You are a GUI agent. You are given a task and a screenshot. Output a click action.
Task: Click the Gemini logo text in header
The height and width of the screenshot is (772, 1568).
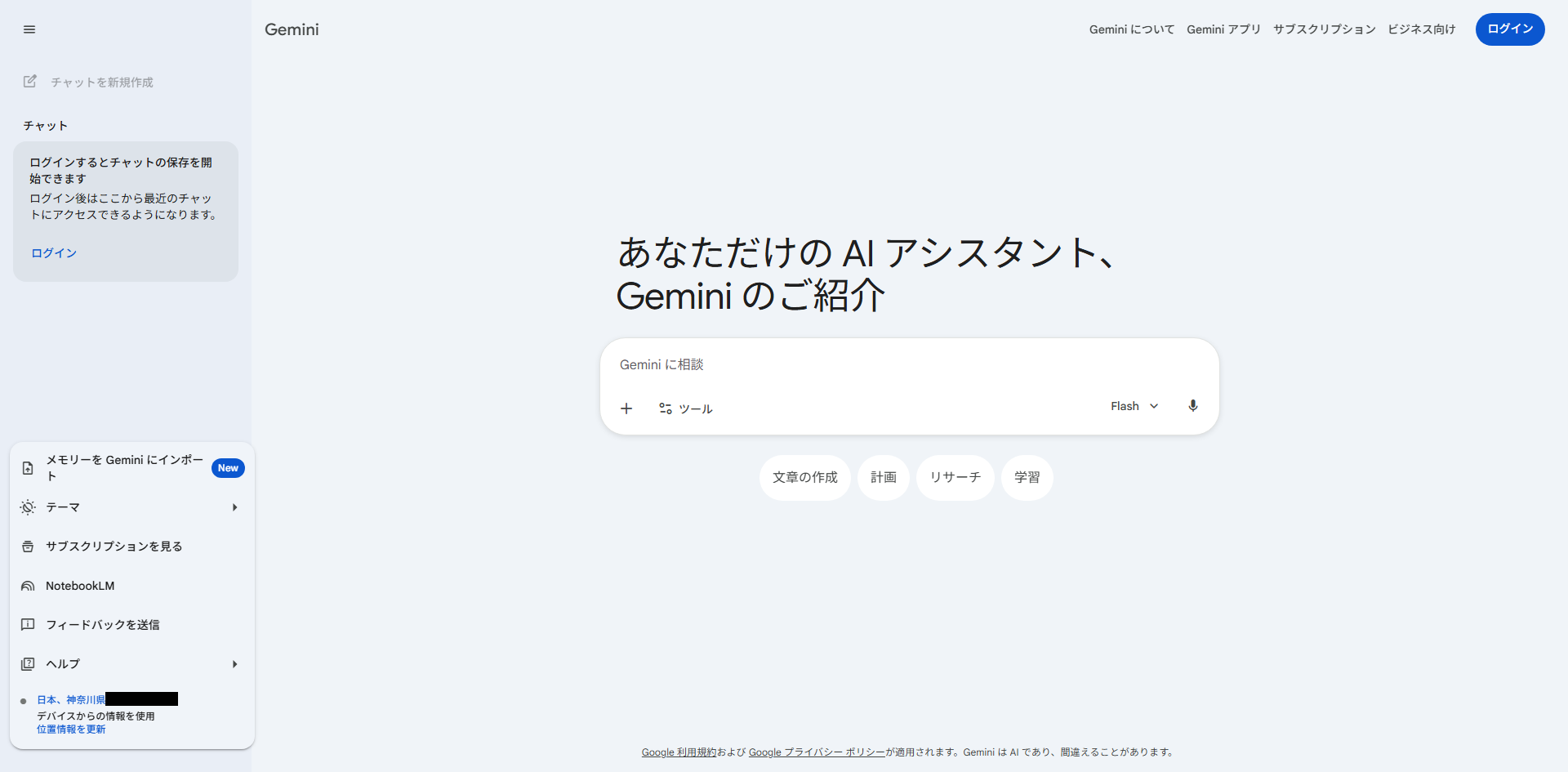coord(292,29)
